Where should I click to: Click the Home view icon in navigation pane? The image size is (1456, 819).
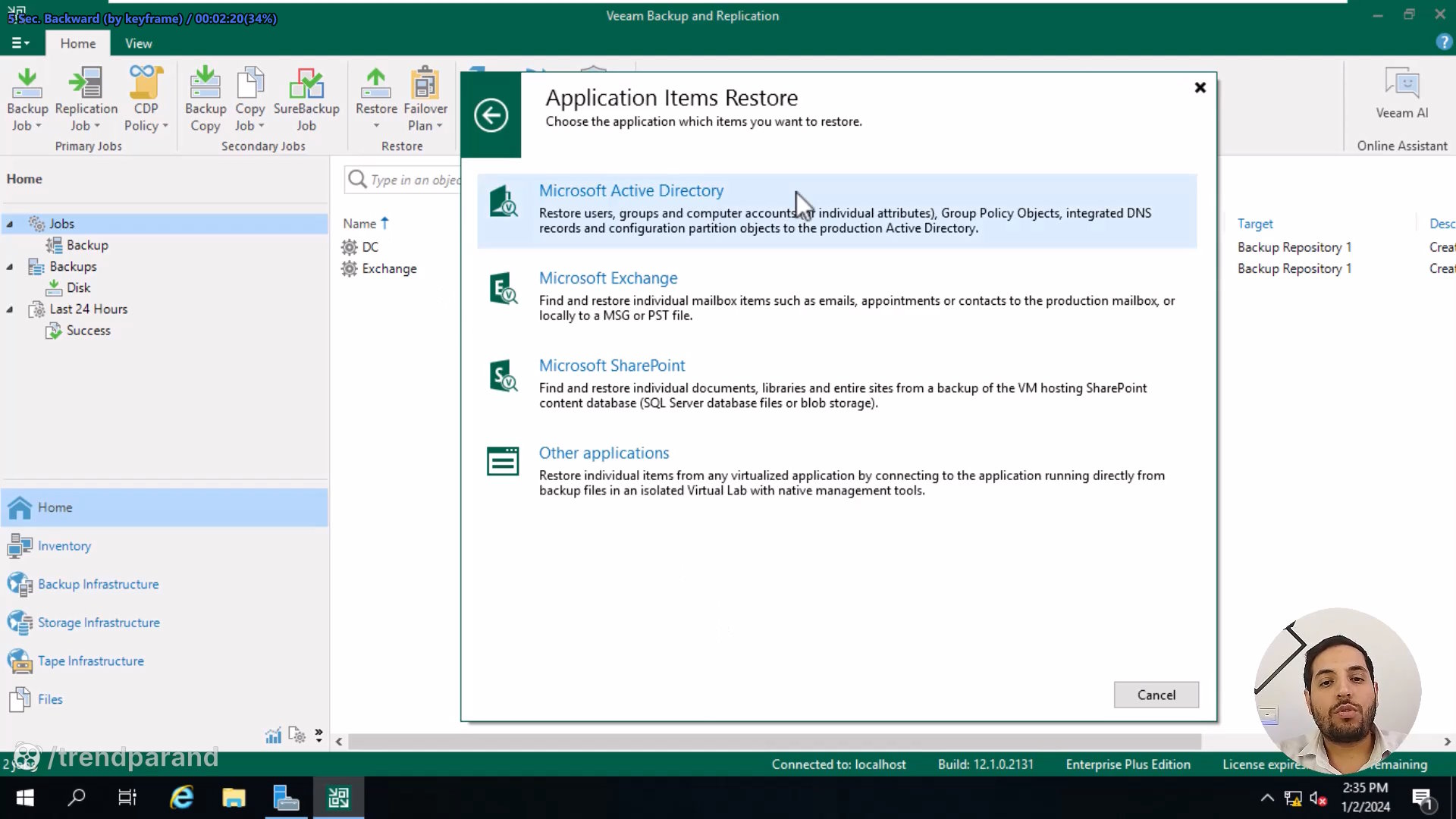20,507
